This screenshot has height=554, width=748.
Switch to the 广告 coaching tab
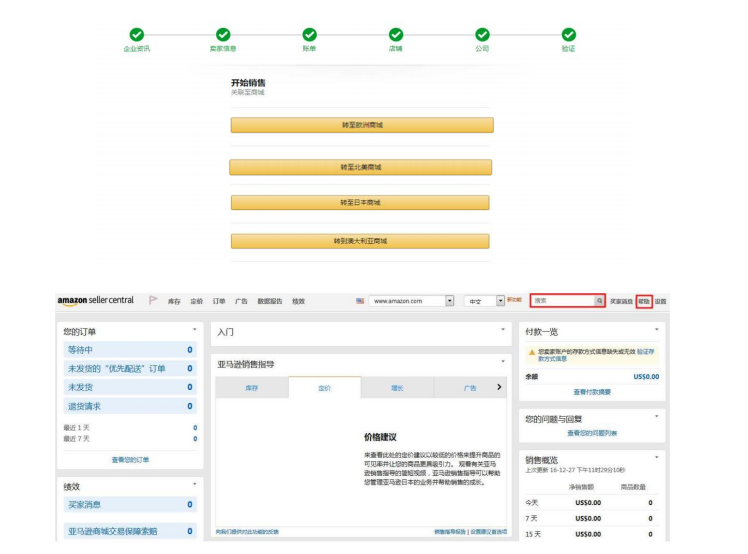[x=470, y=388]
